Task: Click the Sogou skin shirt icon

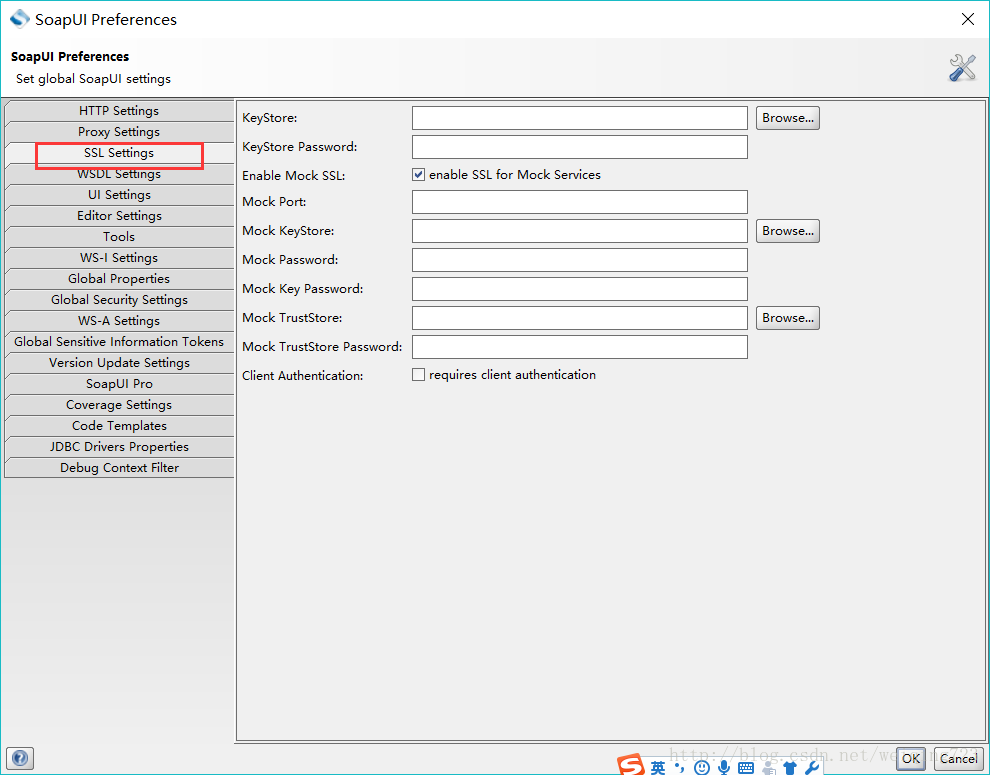Action: (x=790, y=767)
